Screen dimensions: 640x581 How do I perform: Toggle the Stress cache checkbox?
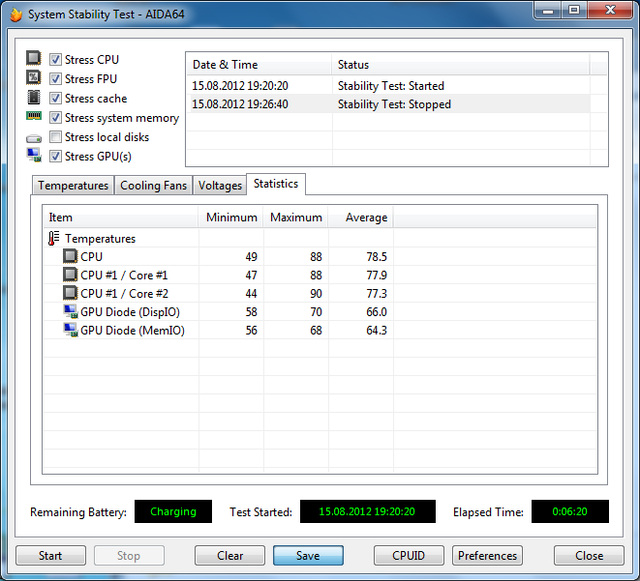[x=56, y=98]
